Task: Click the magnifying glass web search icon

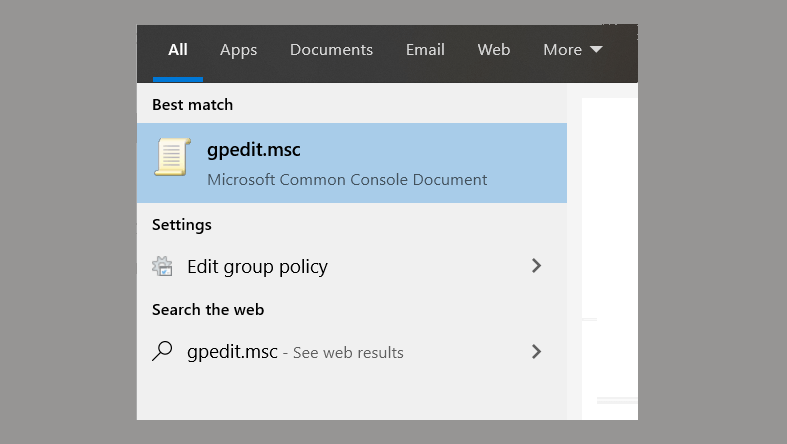Action: [x=162, y=351]
